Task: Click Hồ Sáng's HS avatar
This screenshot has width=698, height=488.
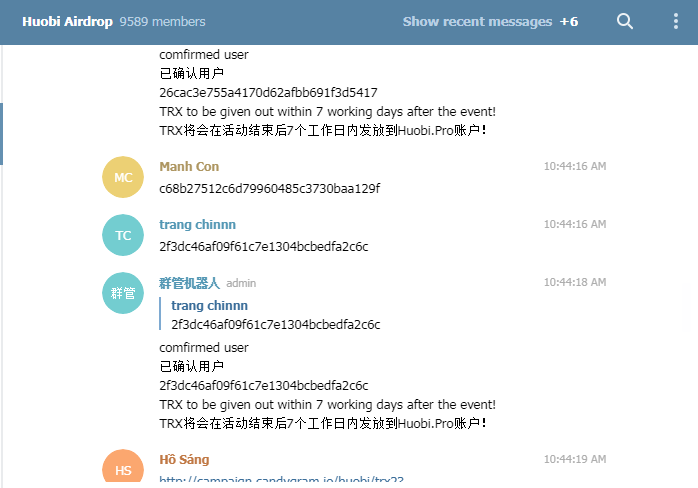Action: 123,466
